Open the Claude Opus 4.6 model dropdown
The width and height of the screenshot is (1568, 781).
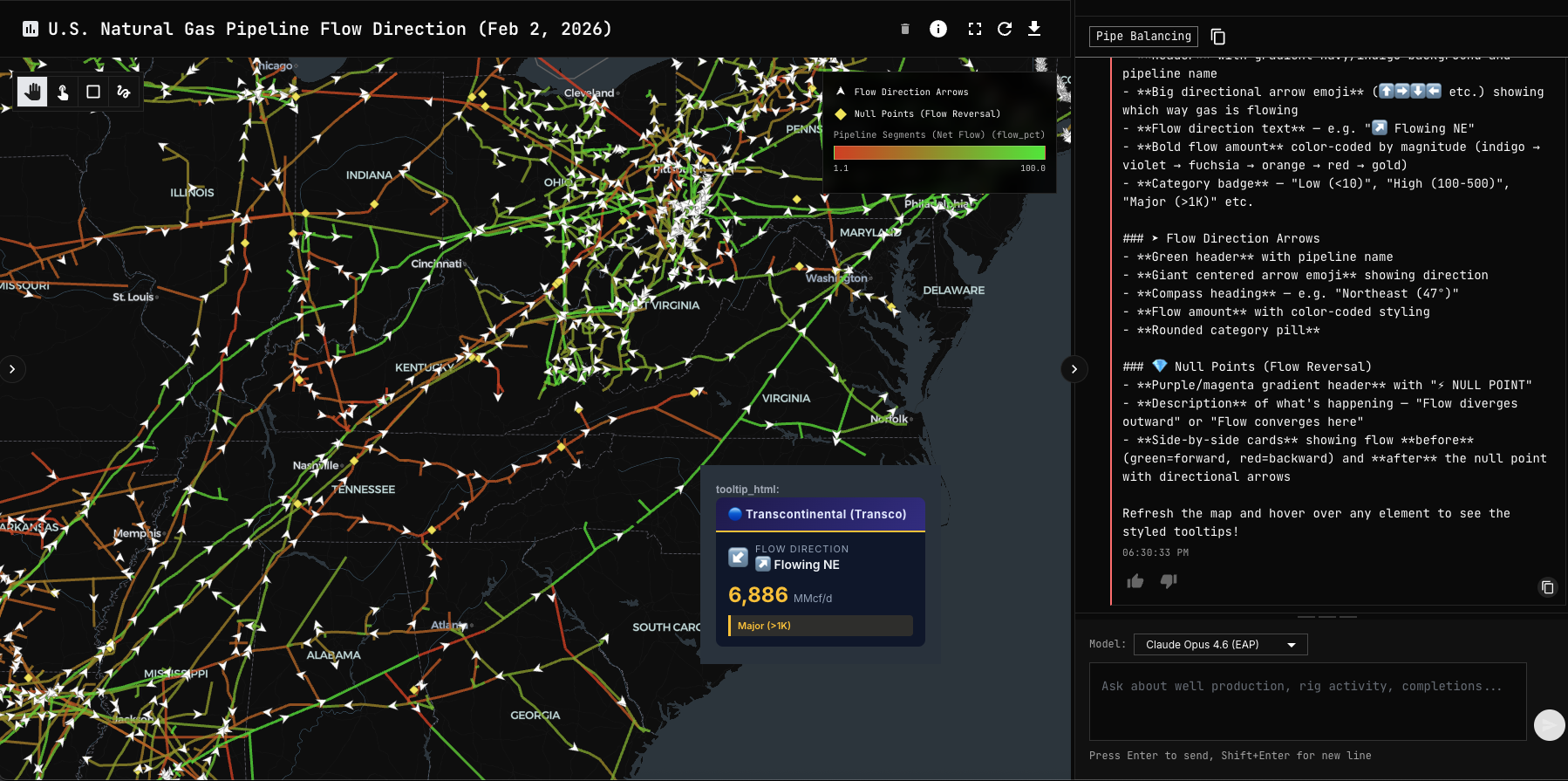point(1220,645)
